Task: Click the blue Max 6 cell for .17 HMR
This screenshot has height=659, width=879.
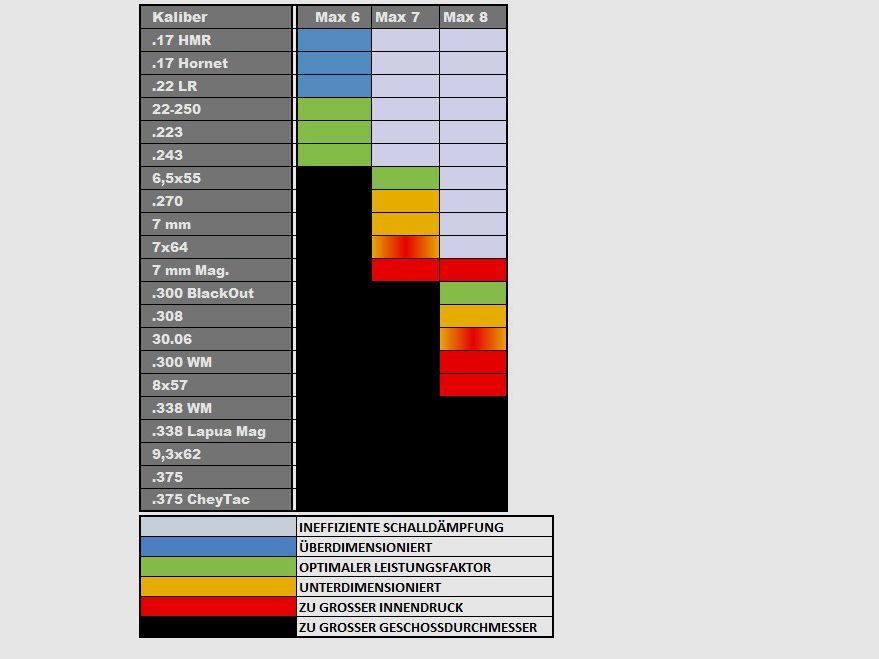Action: tap(334, 40)
